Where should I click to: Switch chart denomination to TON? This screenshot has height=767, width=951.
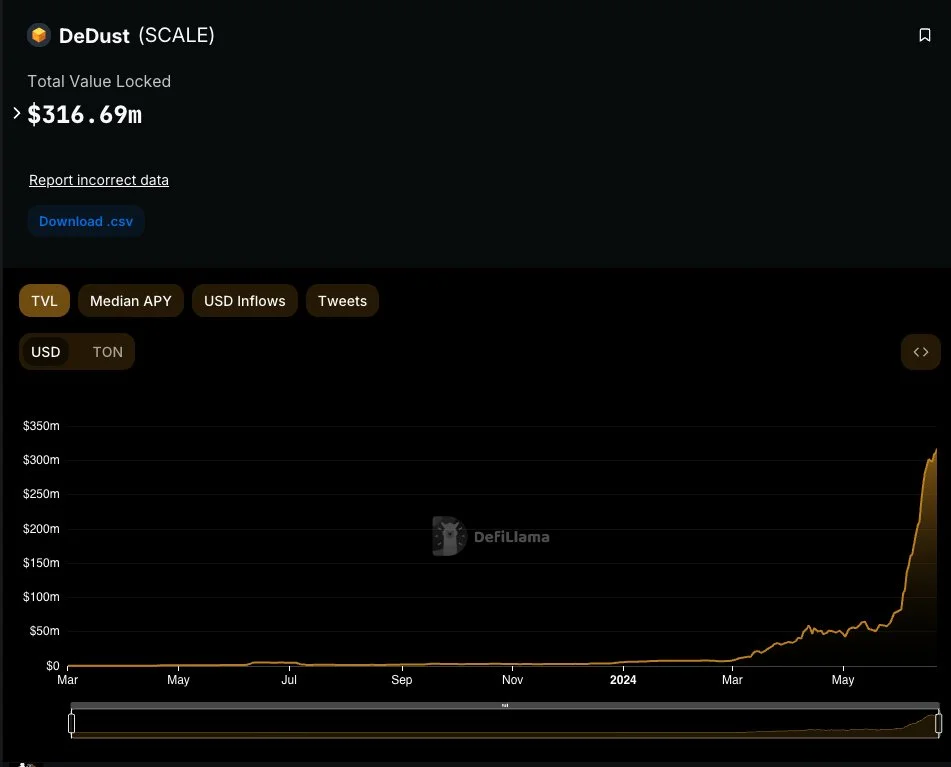point(107,352)
